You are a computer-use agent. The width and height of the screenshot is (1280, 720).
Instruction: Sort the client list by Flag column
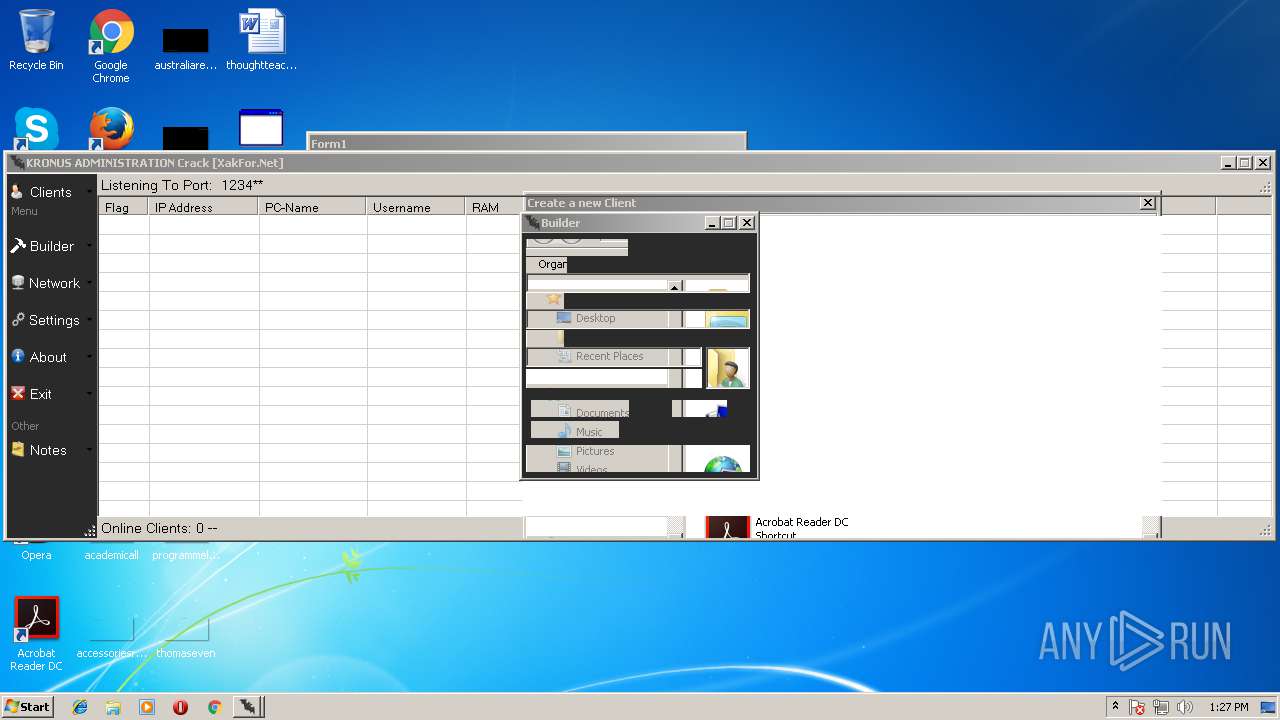124,207
